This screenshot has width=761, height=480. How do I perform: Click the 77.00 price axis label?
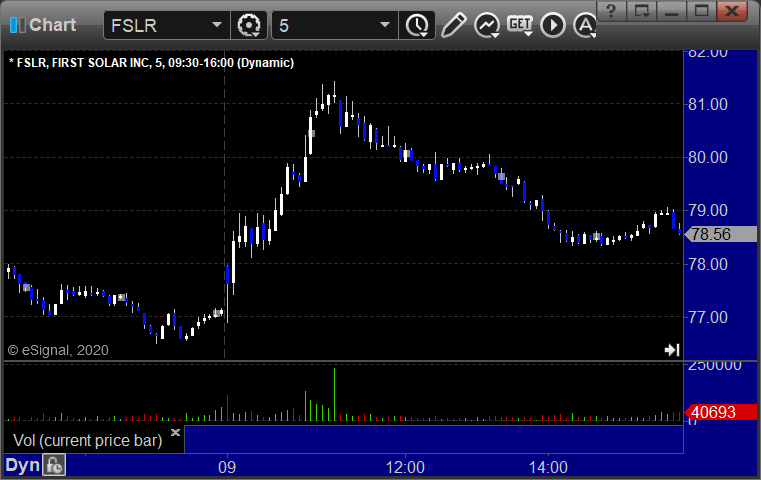[x=708, y=317]
